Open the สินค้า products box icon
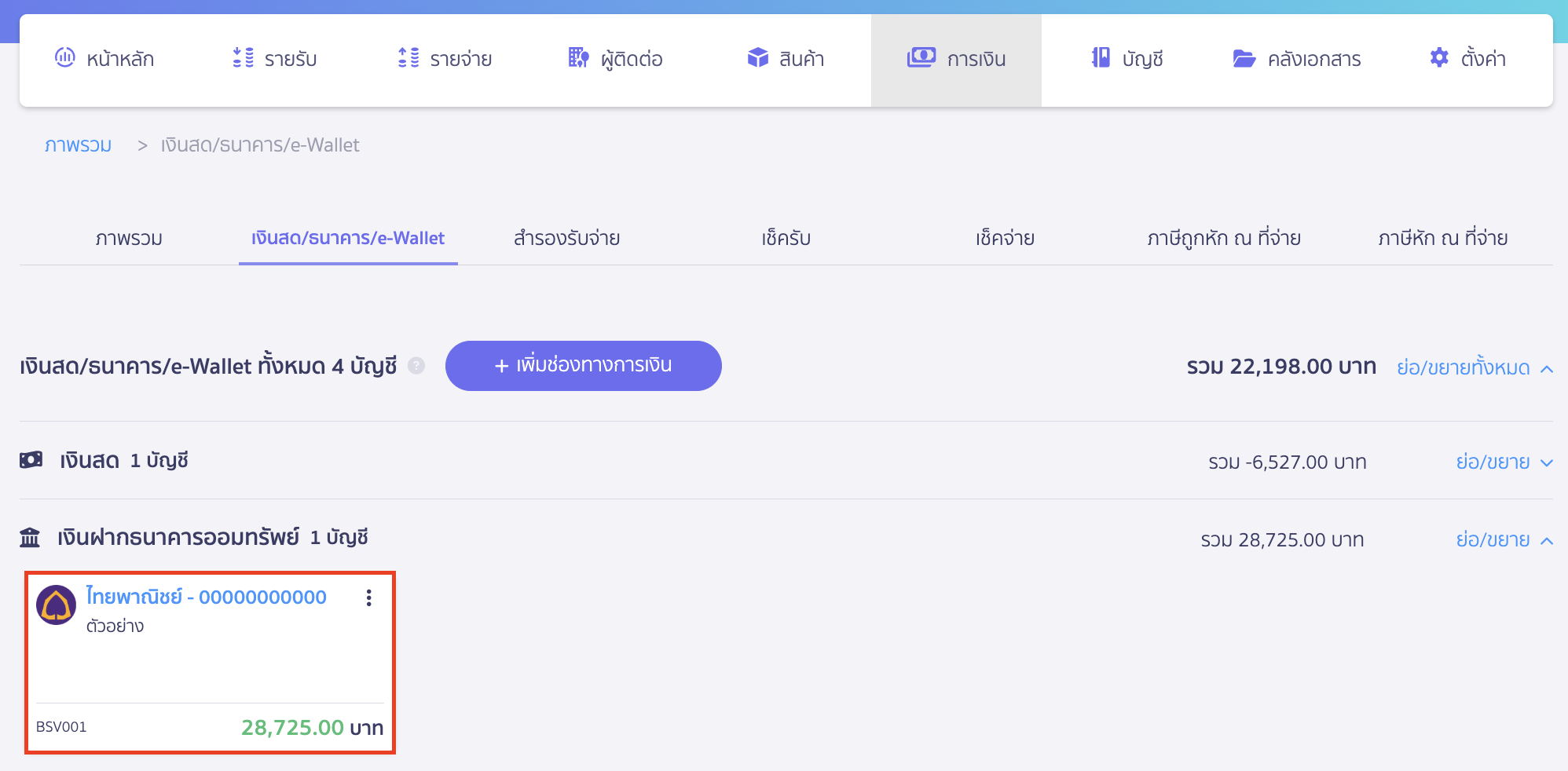Viewport: 1568px width, 771px height. click(758, 57)
